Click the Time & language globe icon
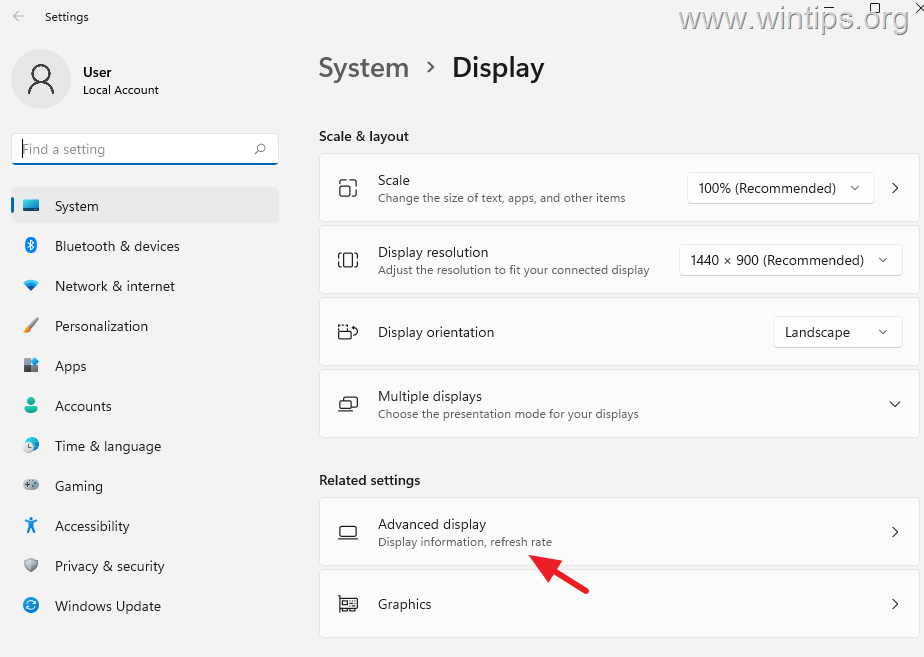Image resolution: width=924 pixels, height=657 pixels. point(31,445)
